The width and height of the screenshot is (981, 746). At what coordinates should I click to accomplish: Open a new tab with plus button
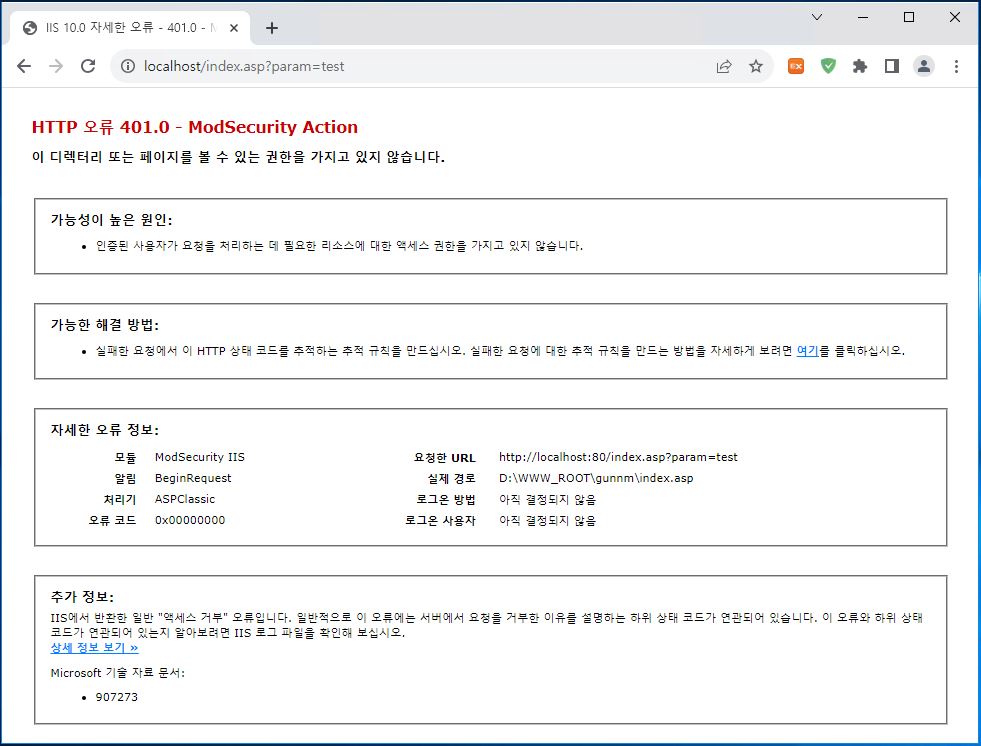272,28
